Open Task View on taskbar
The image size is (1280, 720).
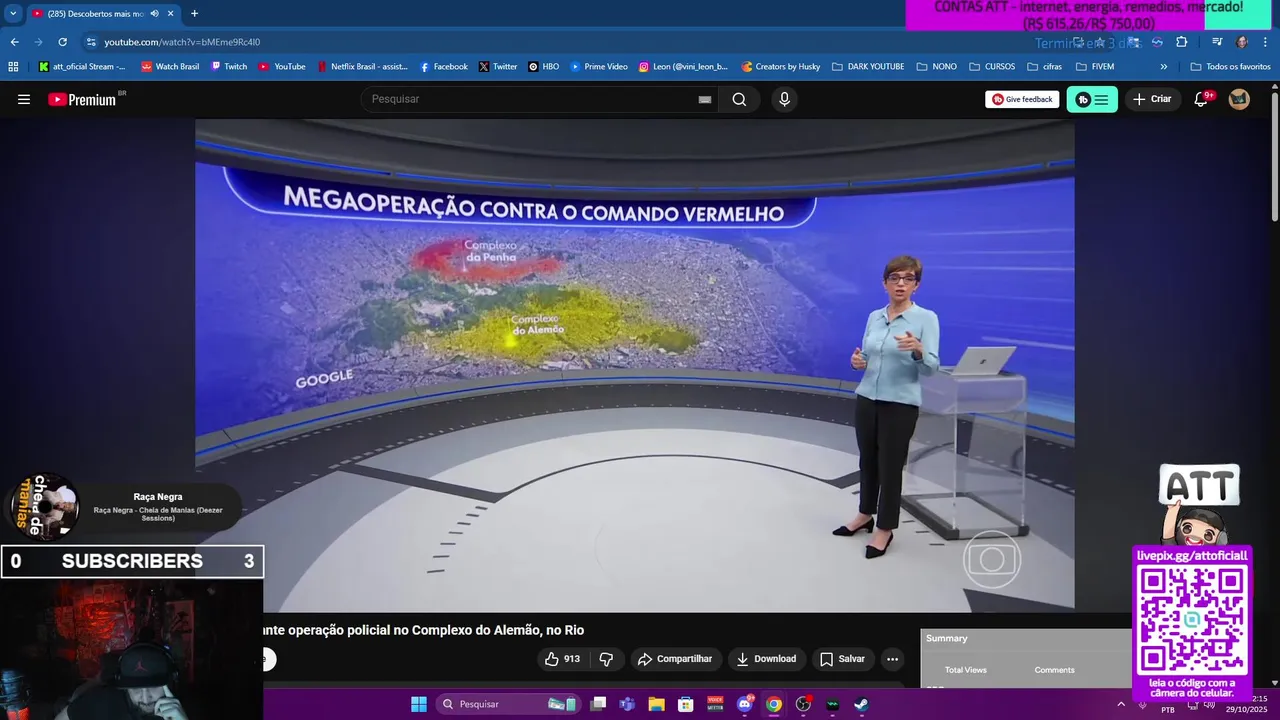[x=598, y=704]
